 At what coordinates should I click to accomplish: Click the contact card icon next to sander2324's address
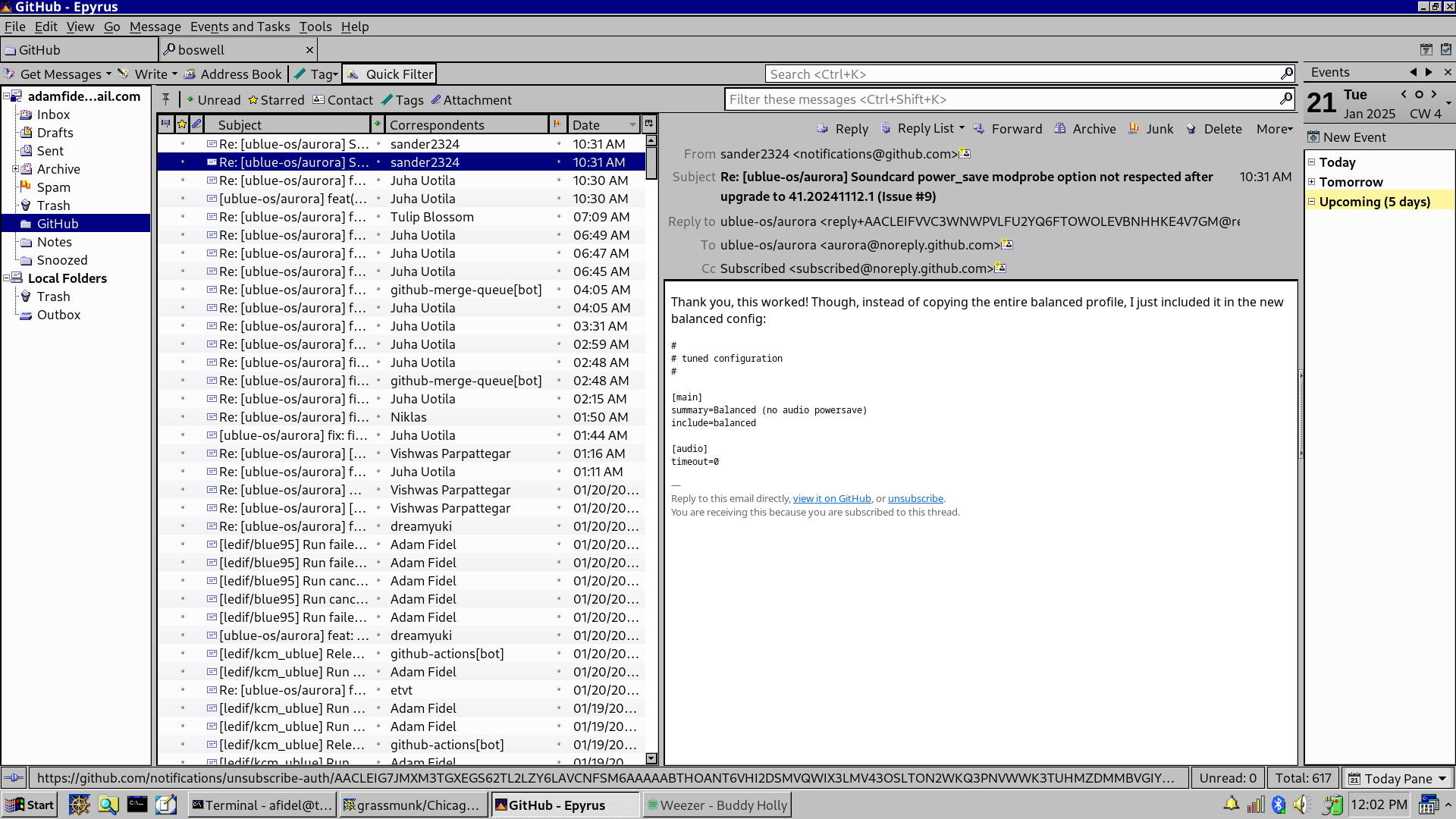coord(965,153)
